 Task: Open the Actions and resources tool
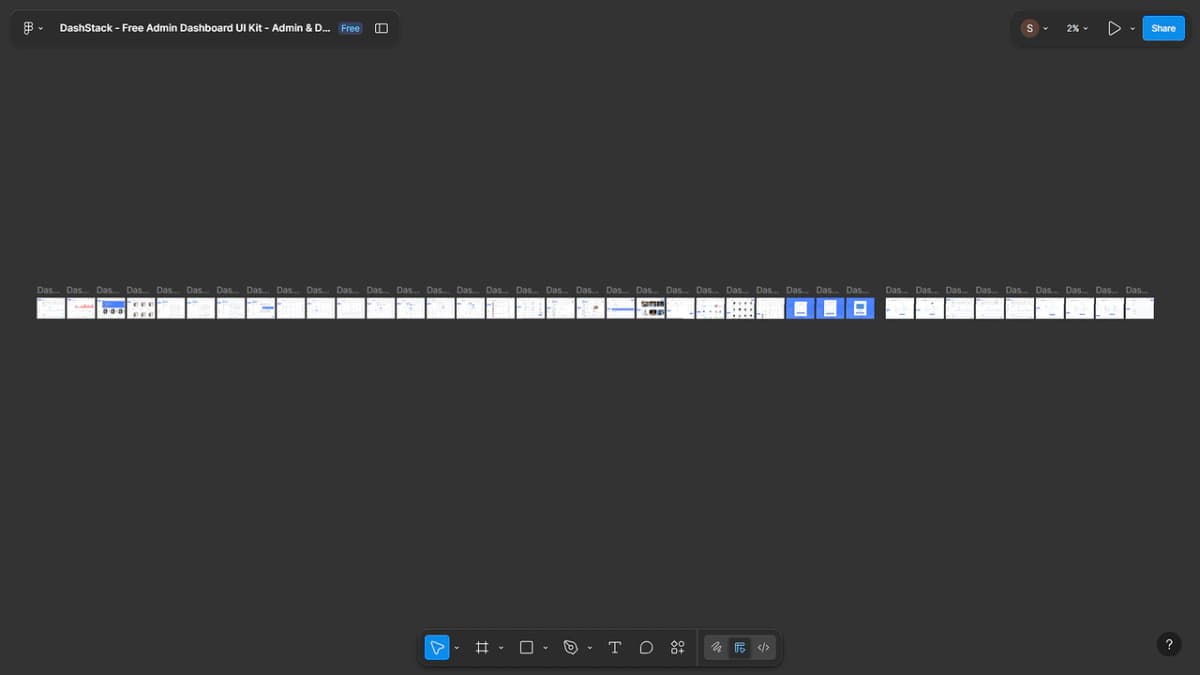678,648
